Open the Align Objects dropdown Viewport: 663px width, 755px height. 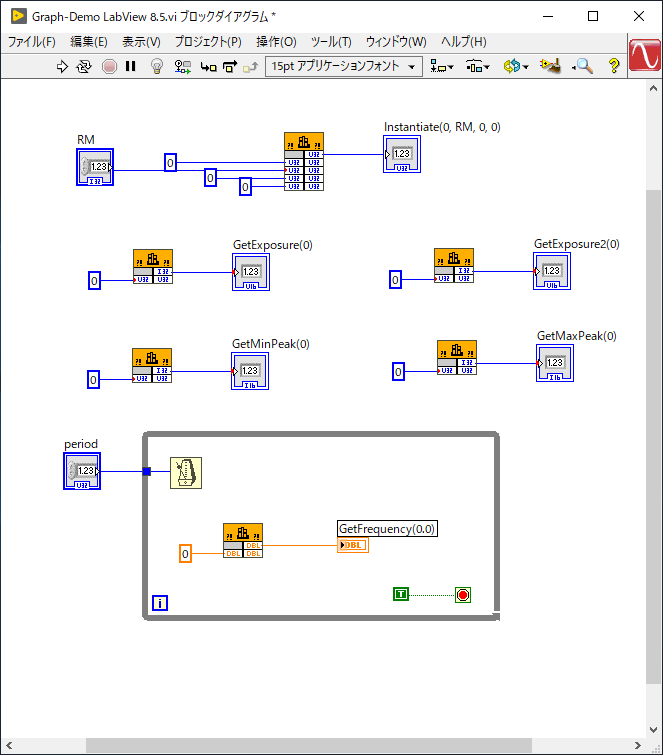point(442,66)
